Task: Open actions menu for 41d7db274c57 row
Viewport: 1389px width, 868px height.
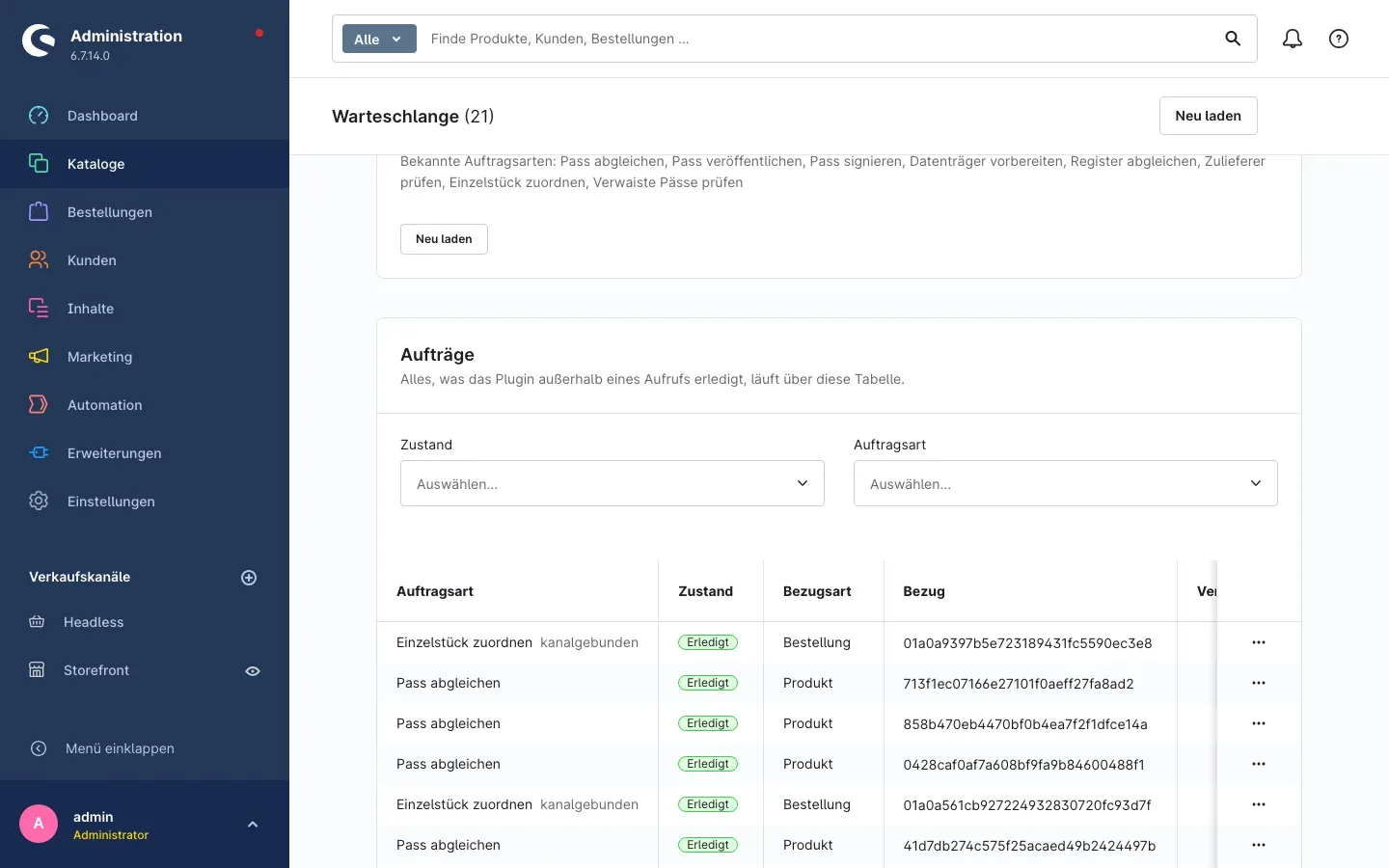Action: click(1259, 845)
